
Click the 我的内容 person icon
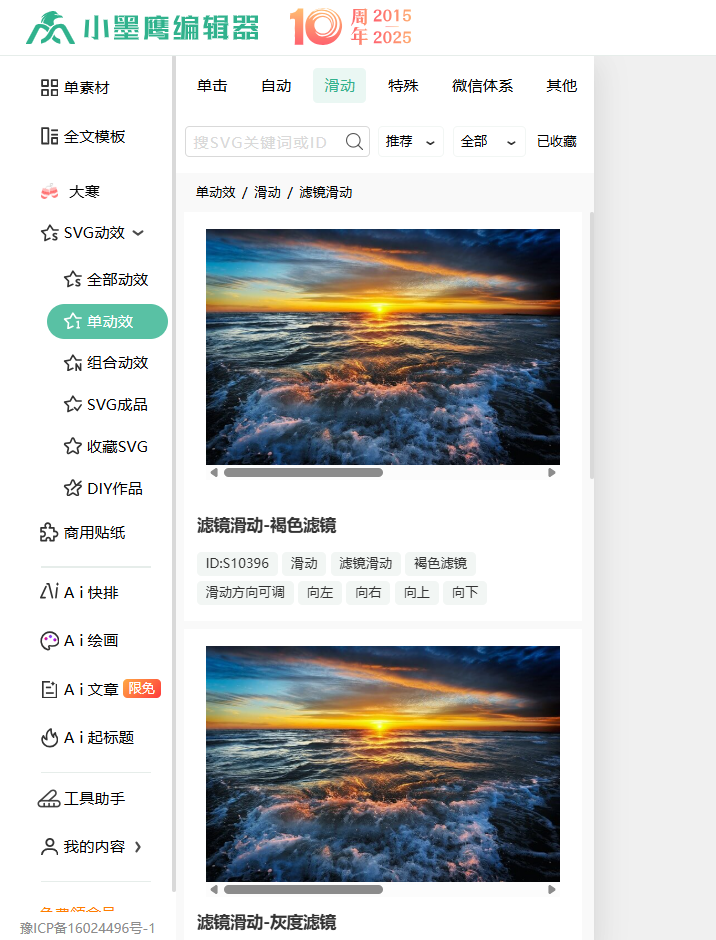pyautogui.click(x=49, y=846)
